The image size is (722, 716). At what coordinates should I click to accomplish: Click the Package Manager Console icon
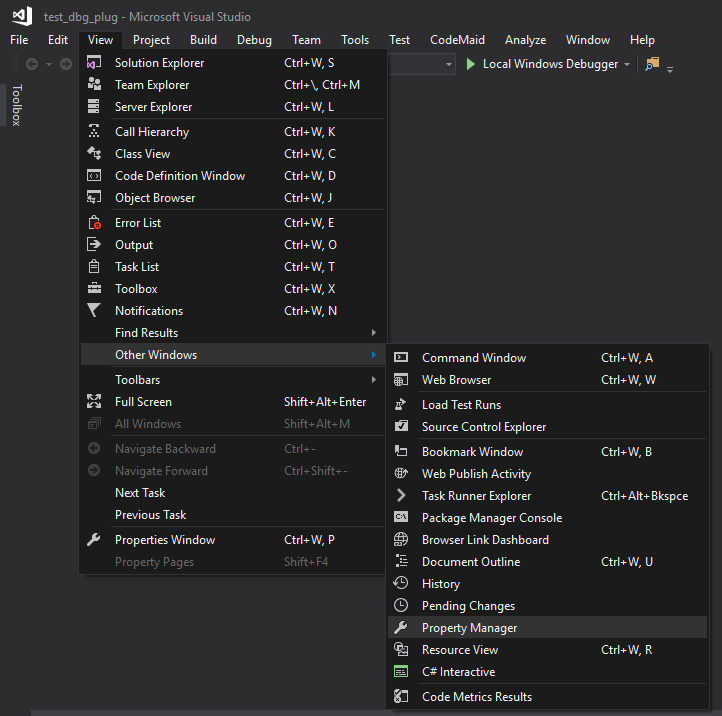(x=401, y=518)
